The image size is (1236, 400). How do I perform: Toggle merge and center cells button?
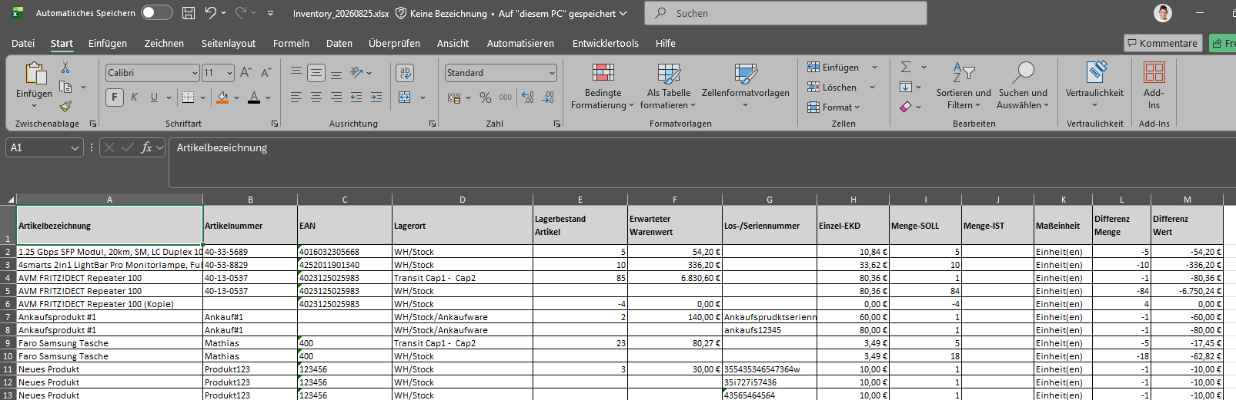click(402, 97)
